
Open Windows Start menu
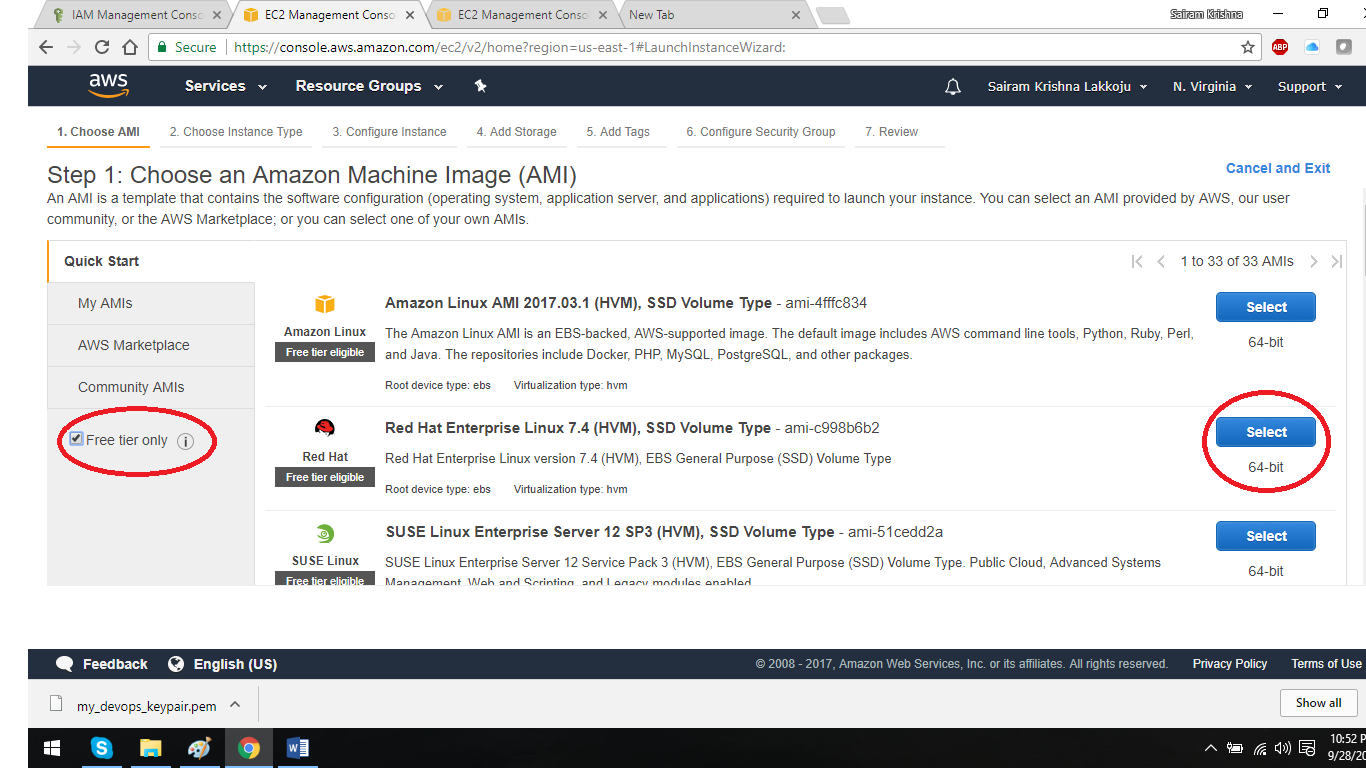[52, 748]
